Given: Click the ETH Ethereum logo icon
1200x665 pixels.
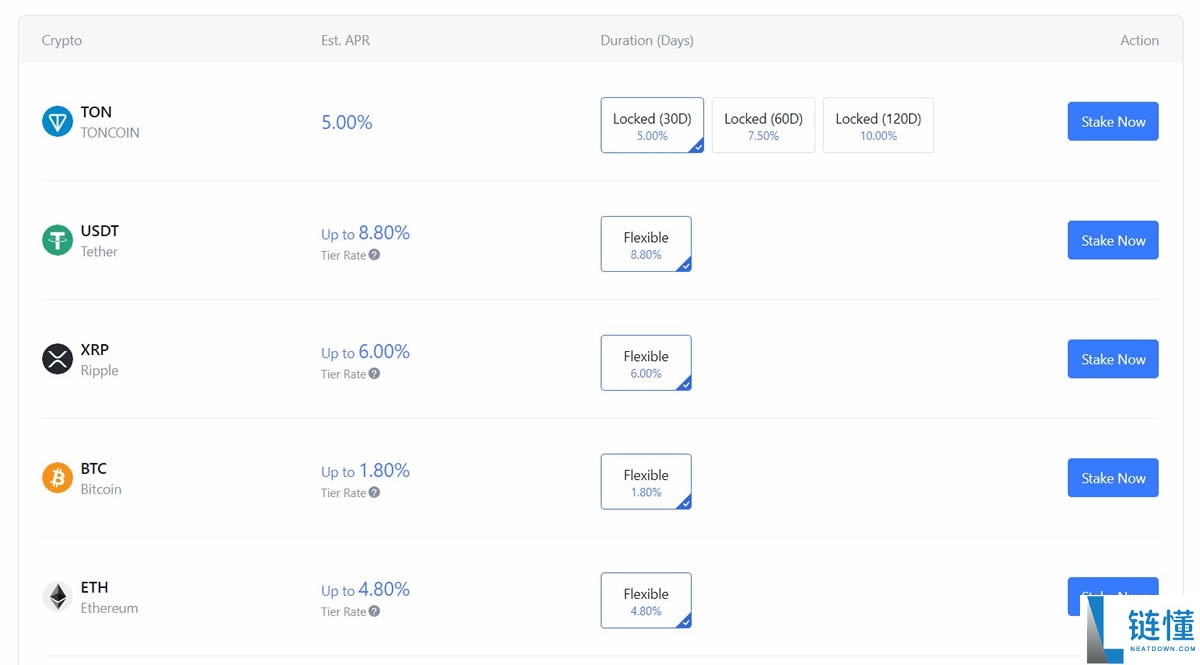Looking at the screenshot, I should click(57, 597).
